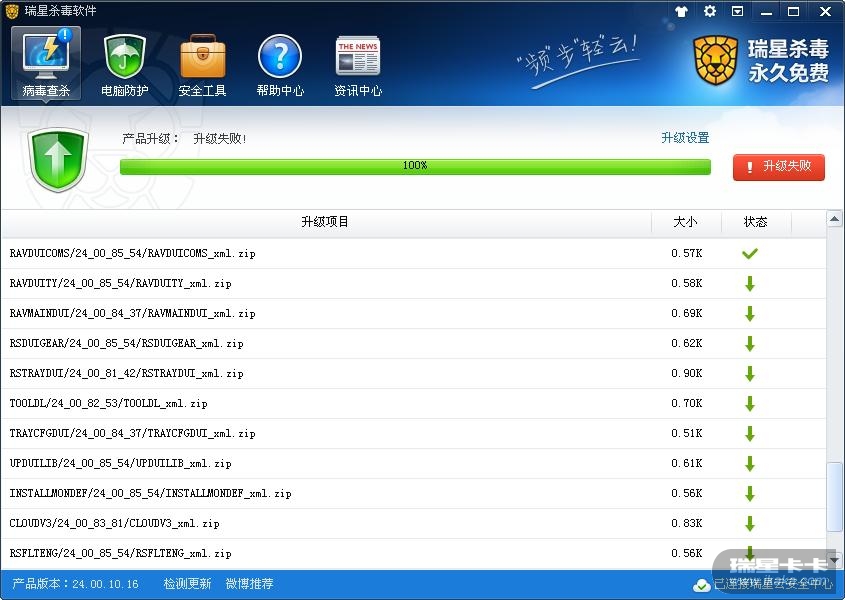
Task: Open the 资讯中心 news section
Action: tap(358, 65)
